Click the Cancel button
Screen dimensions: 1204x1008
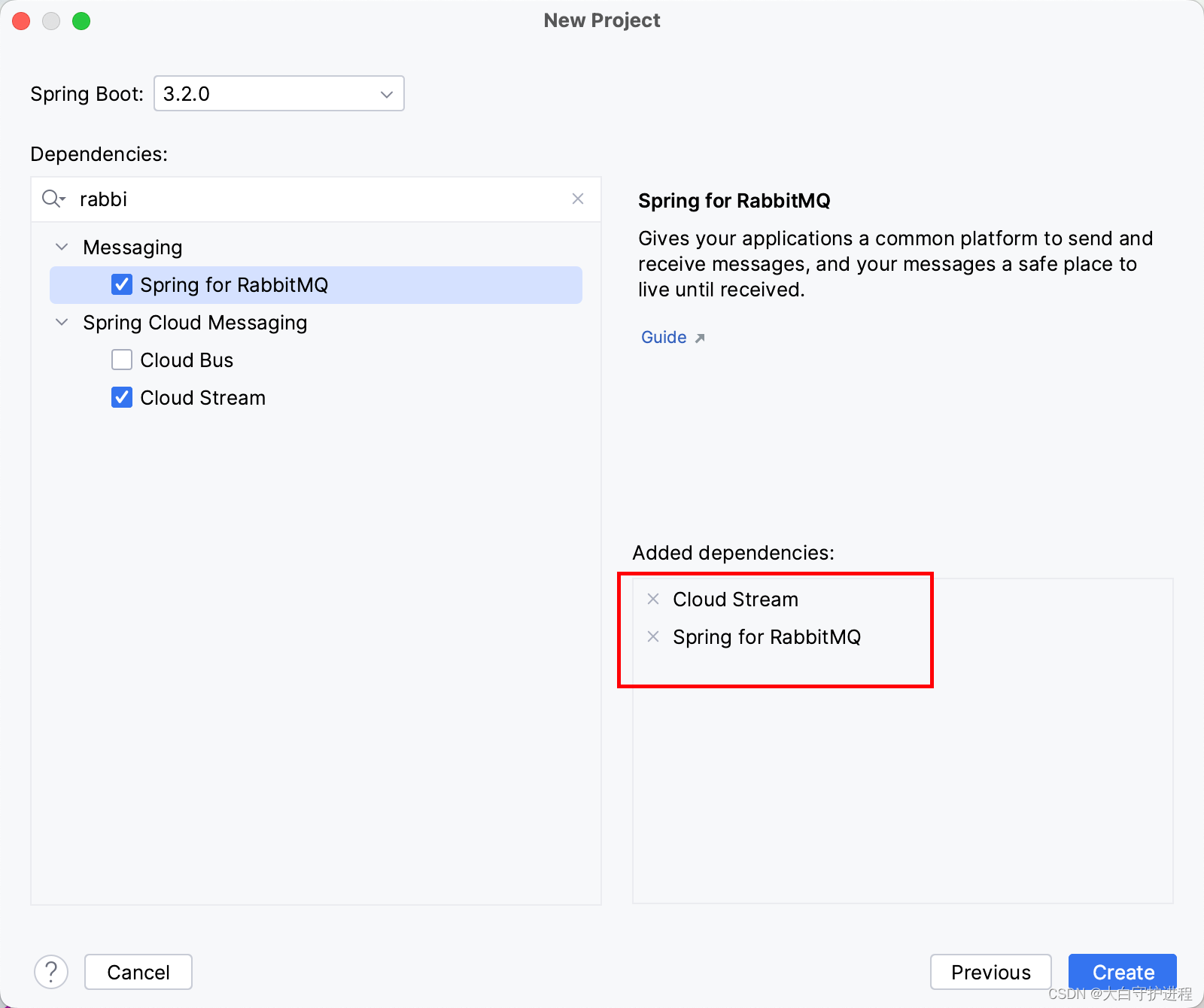(x=138, y=972)
